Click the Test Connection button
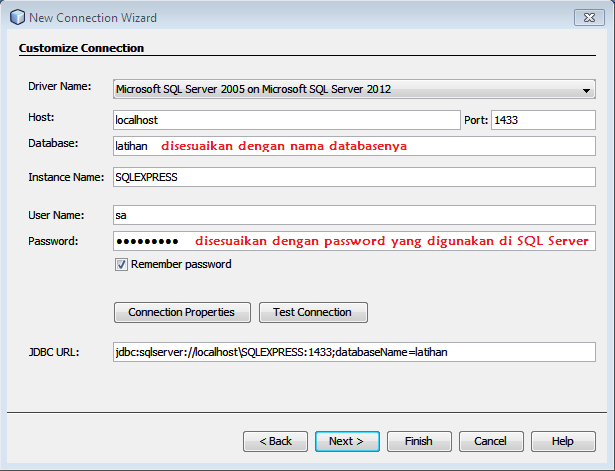This screenshot has width=615, height=471. click(313, 312)
